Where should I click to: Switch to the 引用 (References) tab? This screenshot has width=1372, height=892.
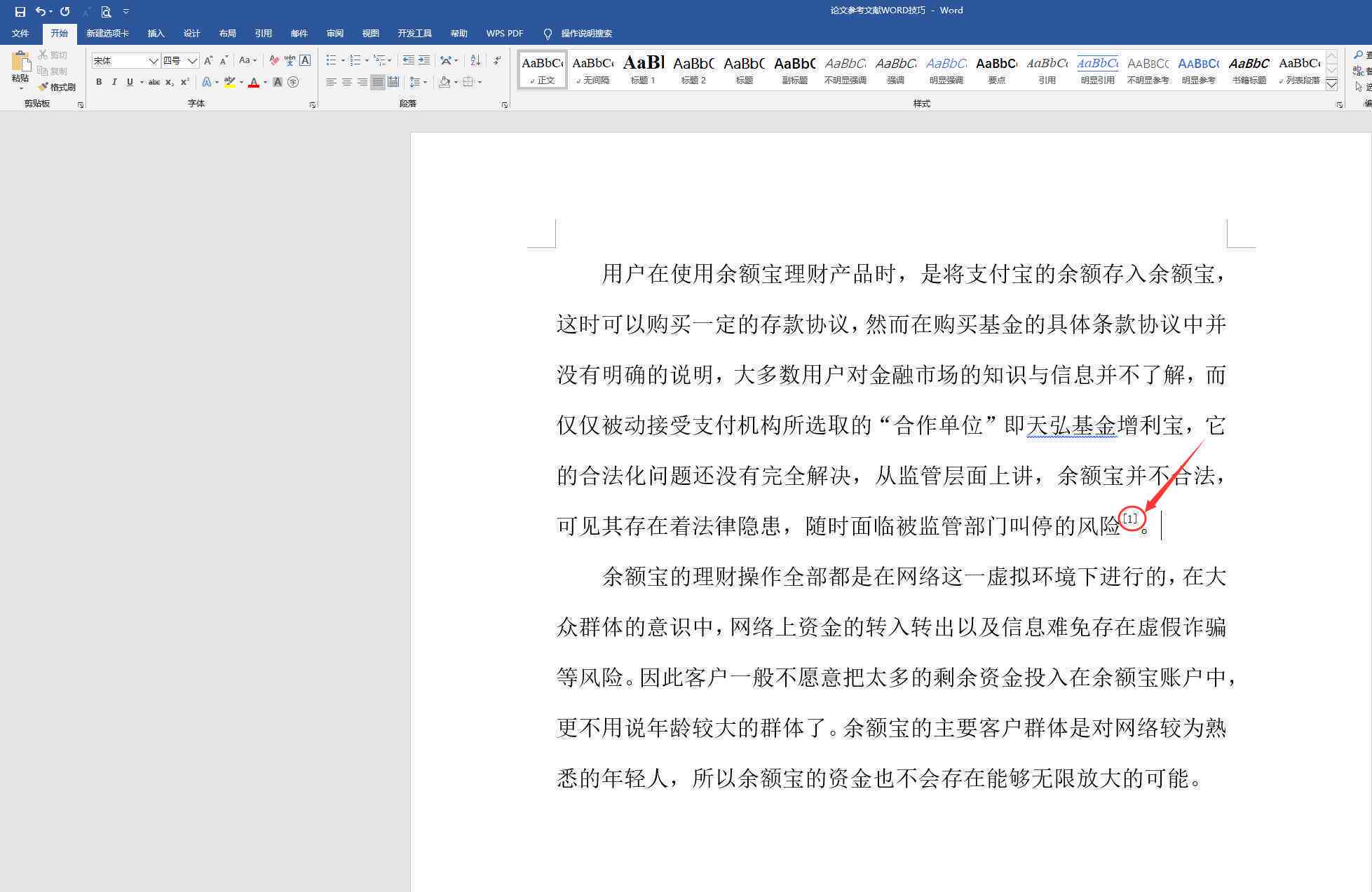point(263,34)
